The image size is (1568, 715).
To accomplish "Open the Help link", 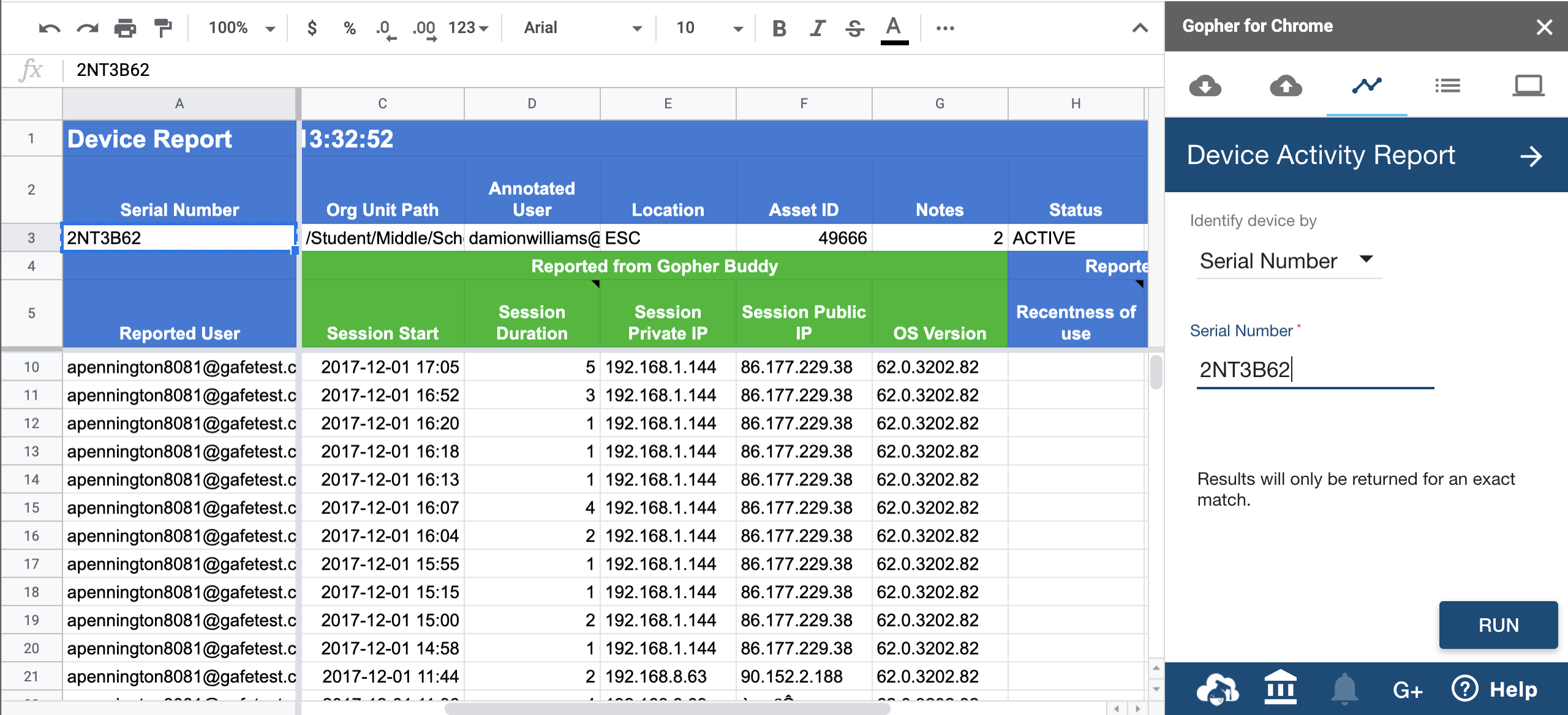I will [x=1495, y=689].
